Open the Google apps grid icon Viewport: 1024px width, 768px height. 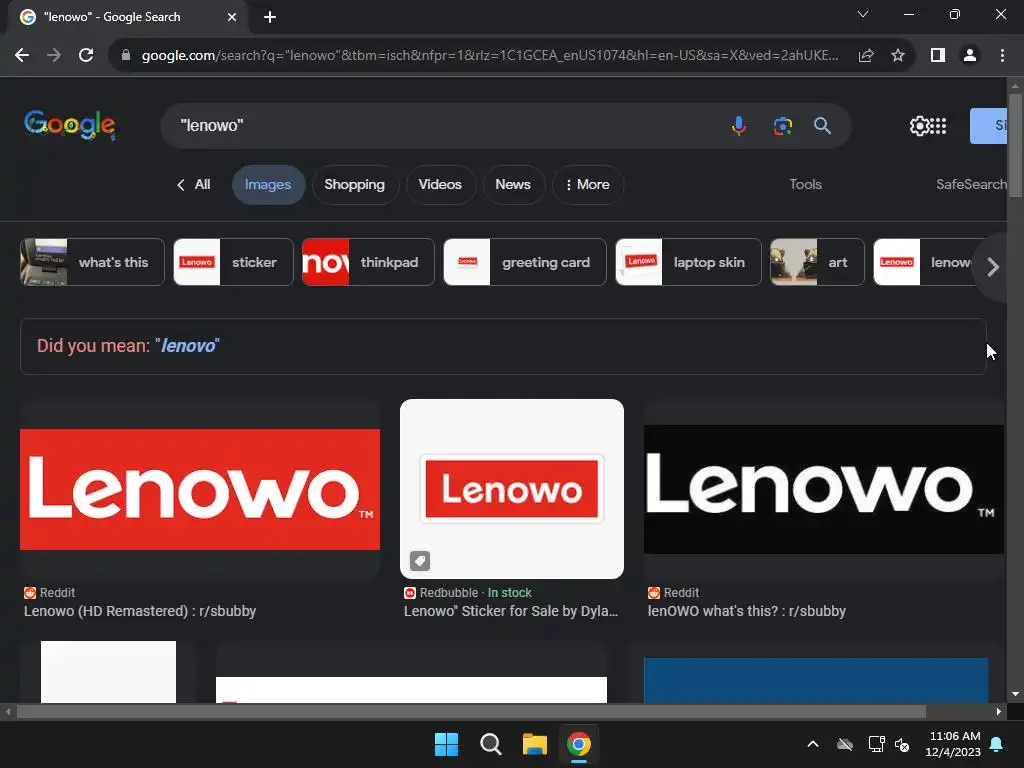coord(938,125)
